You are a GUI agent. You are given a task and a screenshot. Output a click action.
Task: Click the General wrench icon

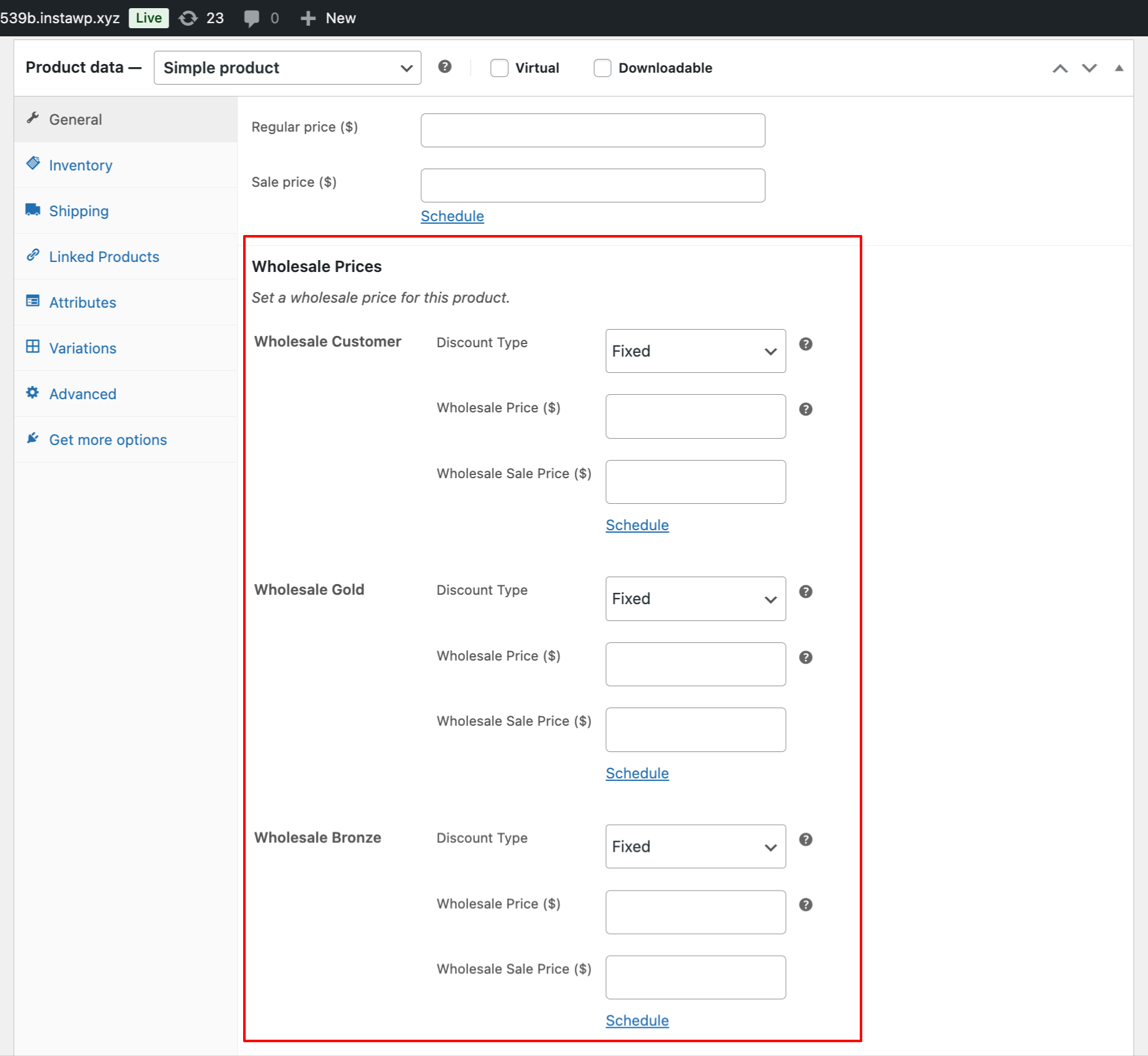33,118
